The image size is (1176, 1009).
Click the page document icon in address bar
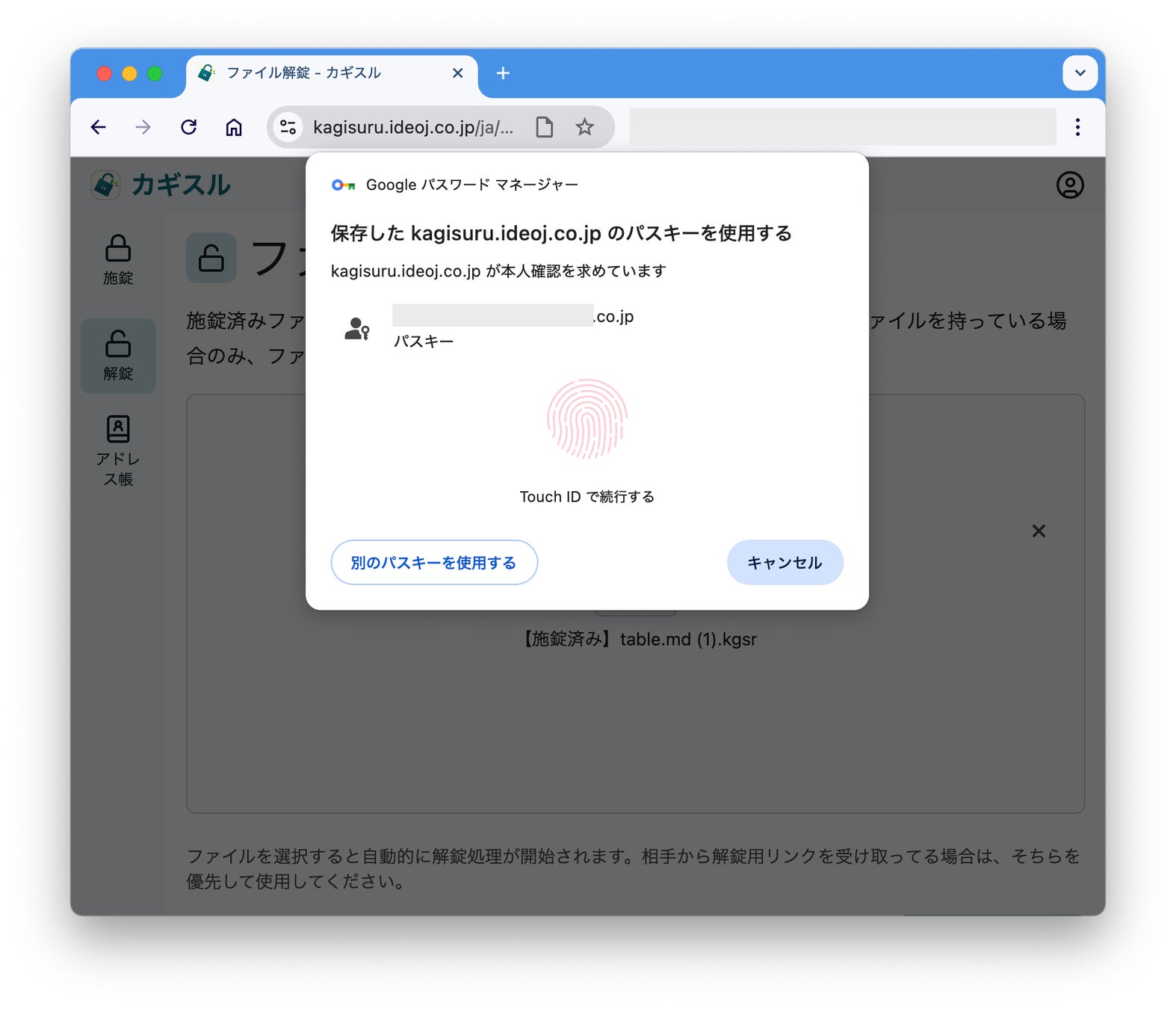pos(545,127)
